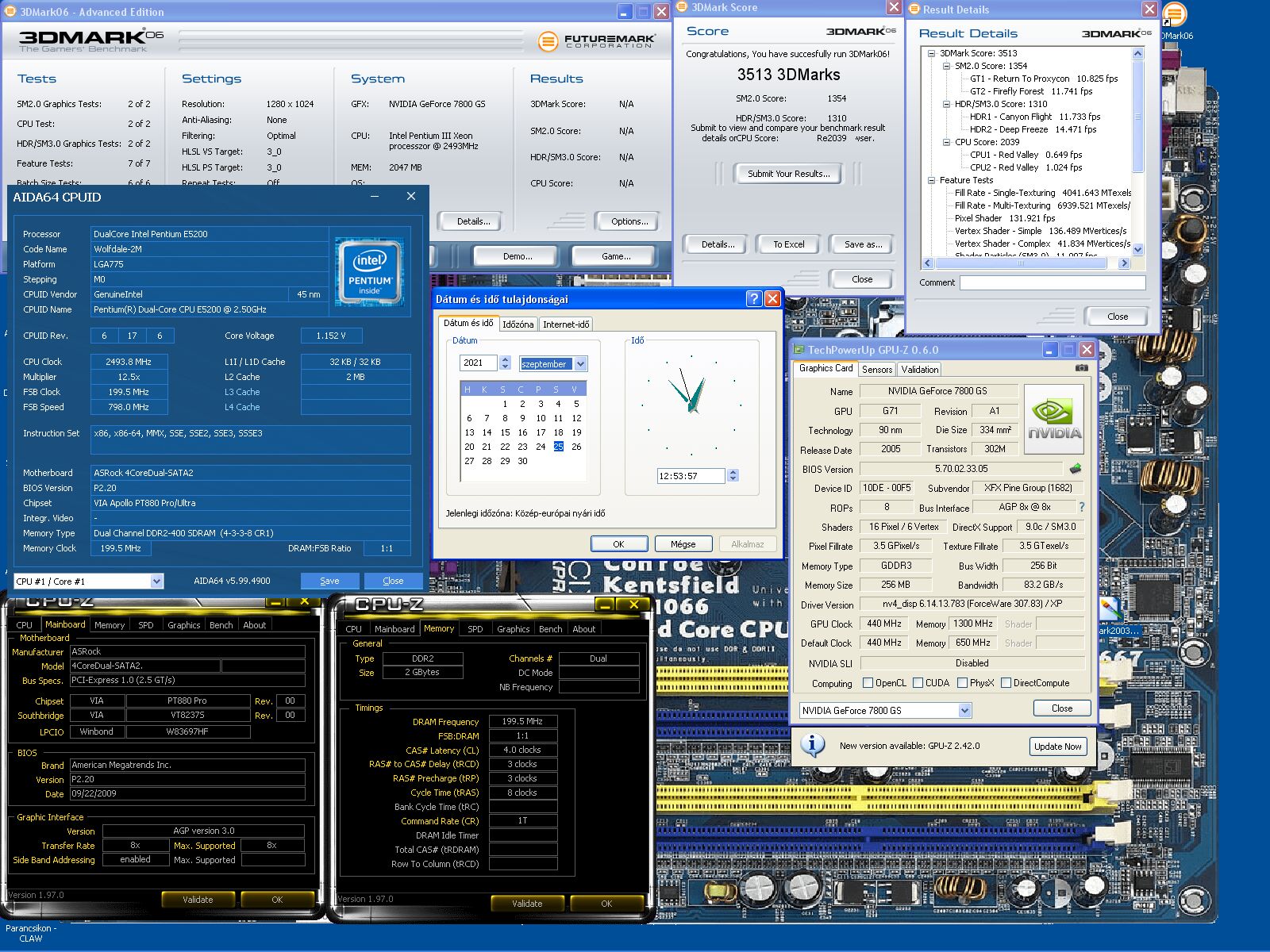The height and width of the screenshot is (952, 1270).
Task: Open the CPU #1 / Core #1 dropdown
Action: 156,582
